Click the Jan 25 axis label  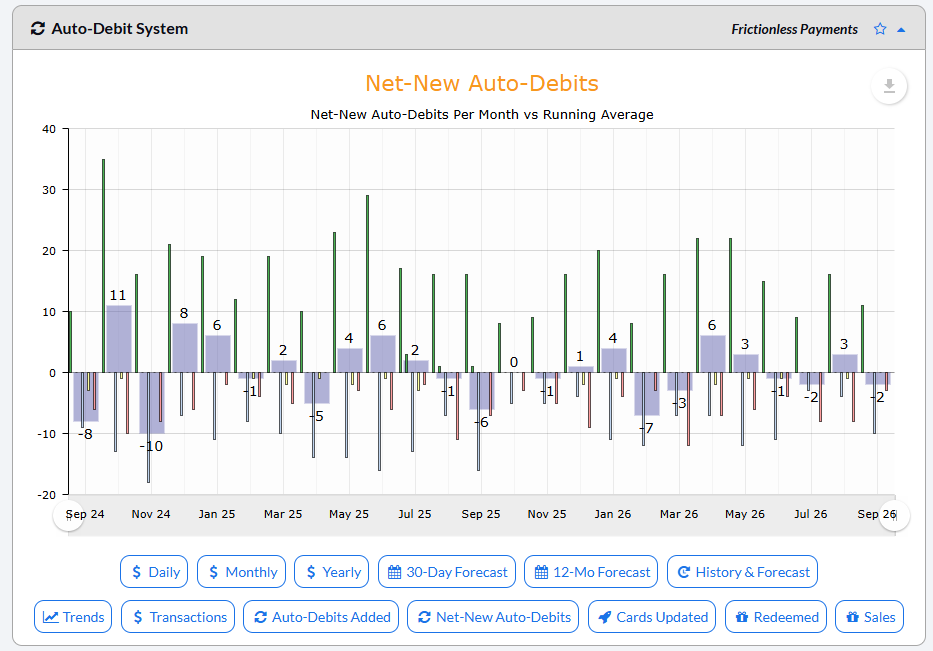pyautogui.click(x=217, y=514)
